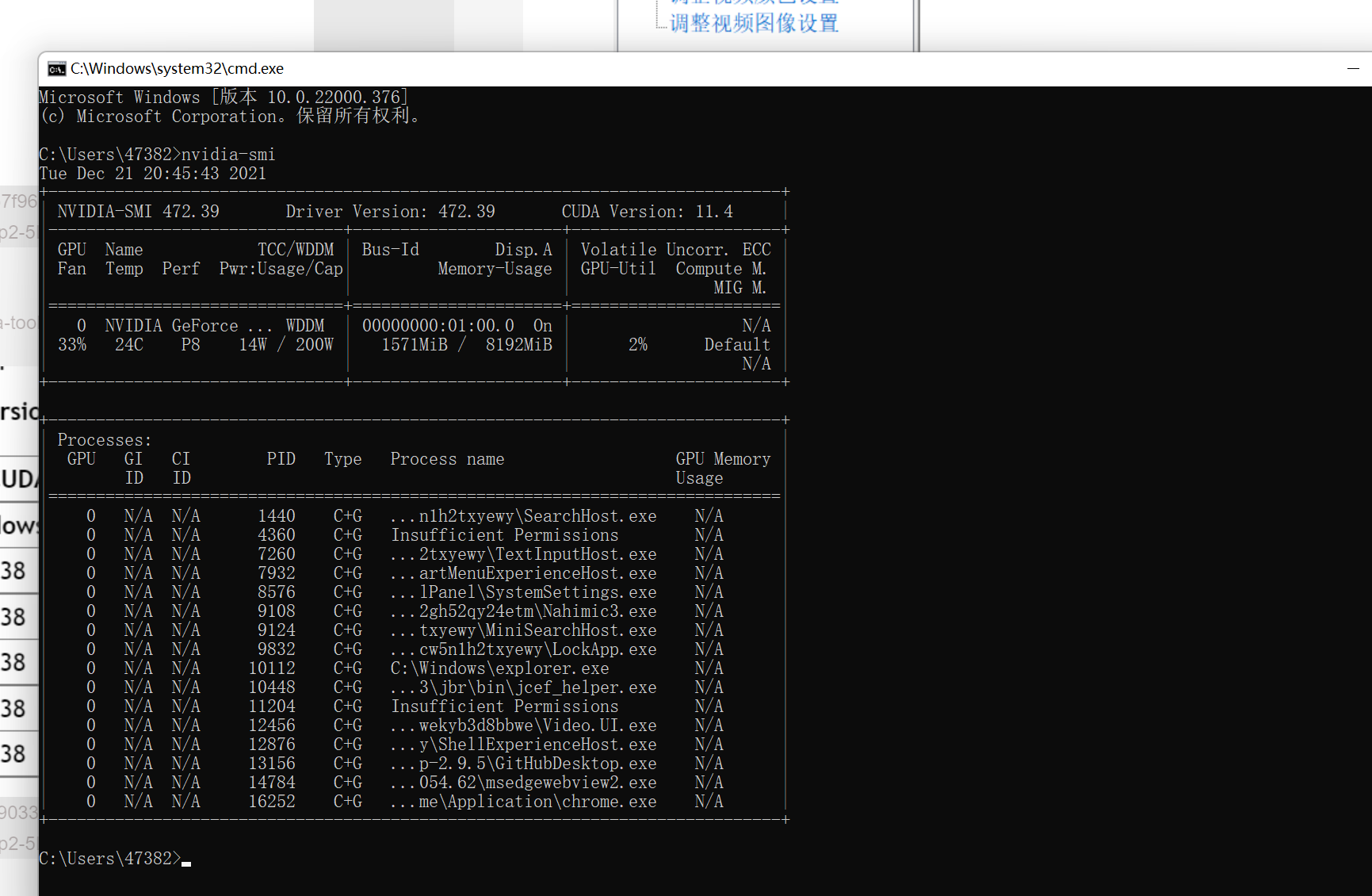Select Driver Version: 472.39 text
1372x896 pixels.
390,212
